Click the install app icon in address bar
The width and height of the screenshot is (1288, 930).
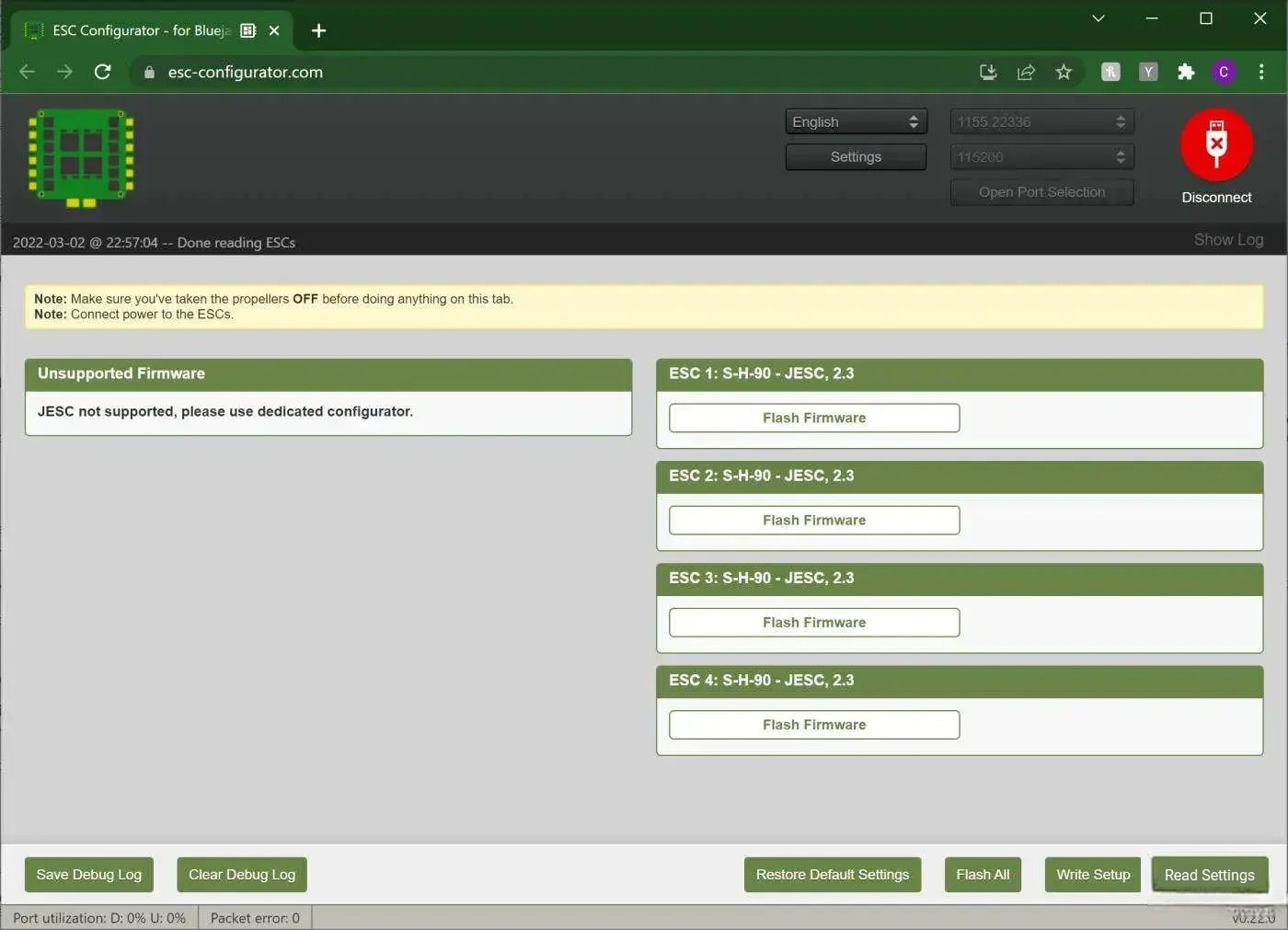point(988,72)
